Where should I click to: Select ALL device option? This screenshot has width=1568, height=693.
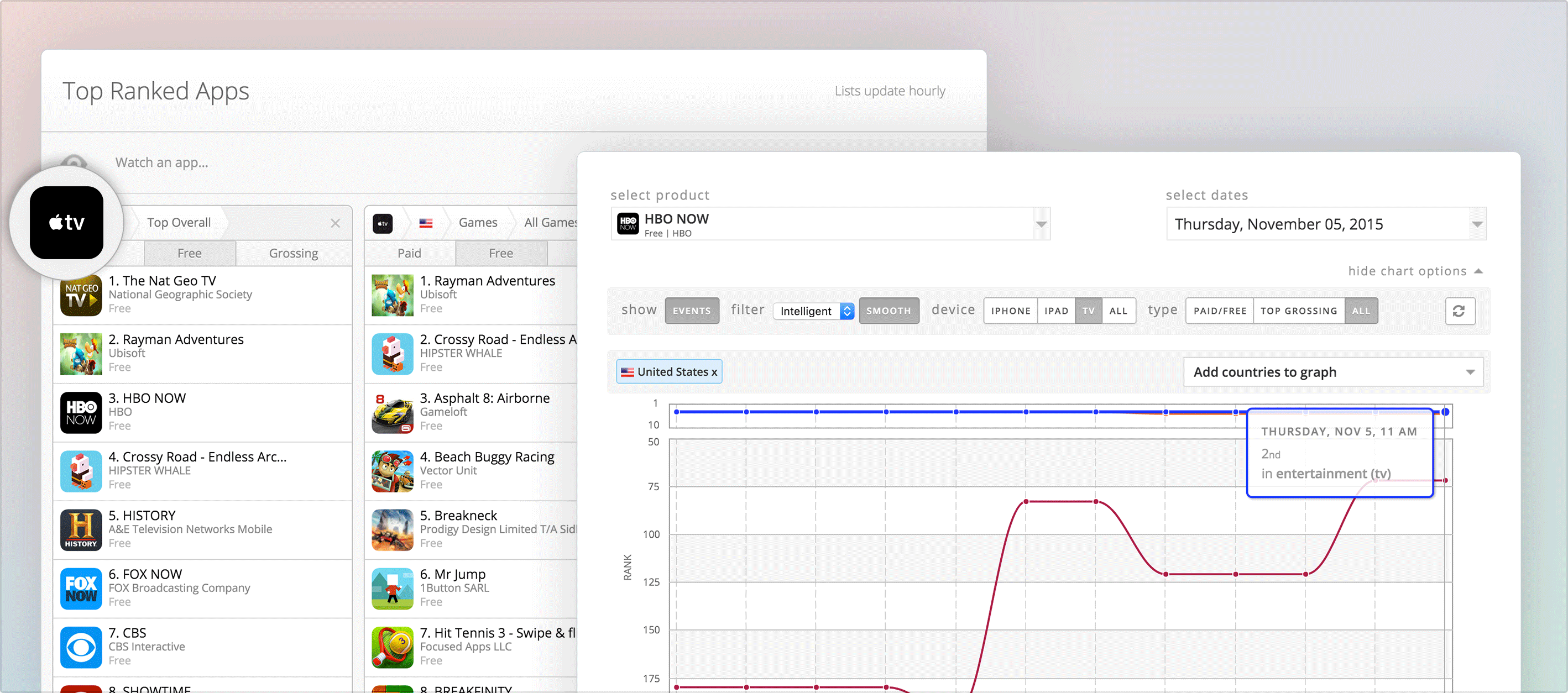(x=1118, y=311)
